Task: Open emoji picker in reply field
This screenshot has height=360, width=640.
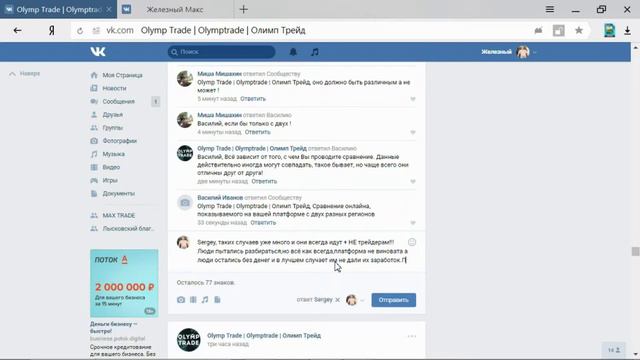Action: click(412, 242)
